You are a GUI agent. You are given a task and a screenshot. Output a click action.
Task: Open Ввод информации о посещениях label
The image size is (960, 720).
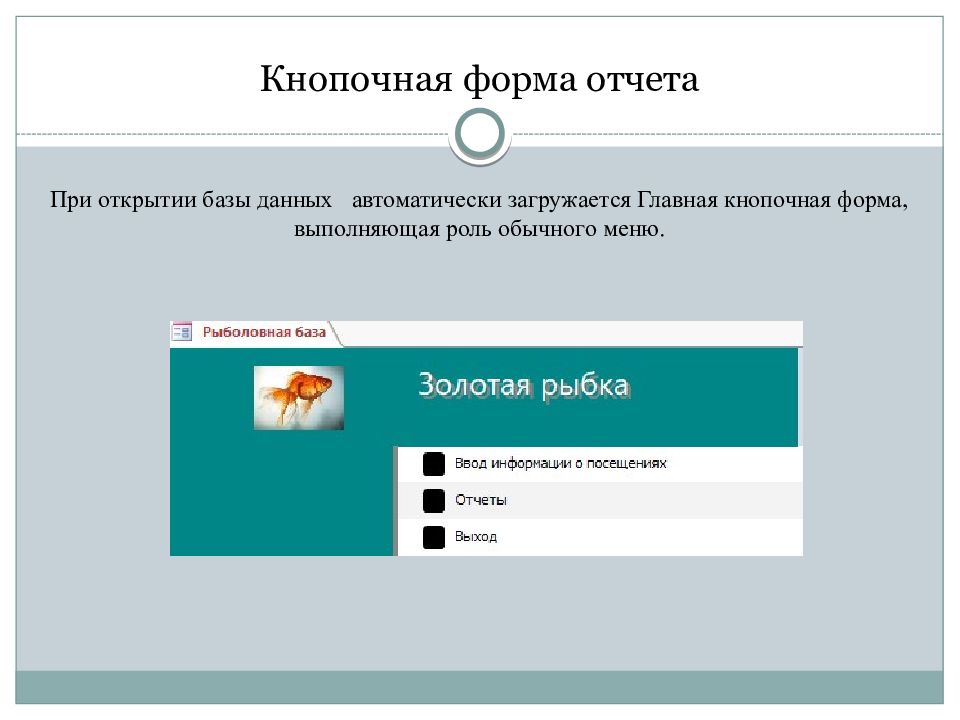(560, 463)
